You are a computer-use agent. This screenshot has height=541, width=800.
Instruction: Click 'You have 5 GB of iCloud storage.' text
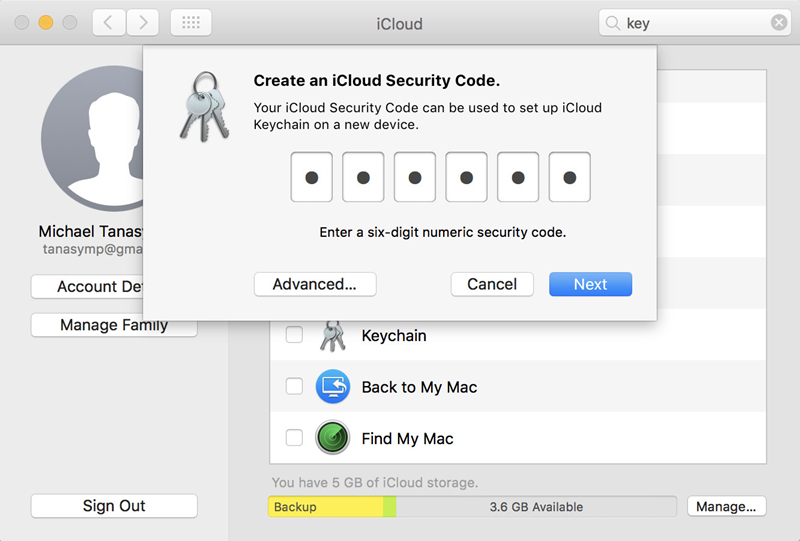click(375, 482)
